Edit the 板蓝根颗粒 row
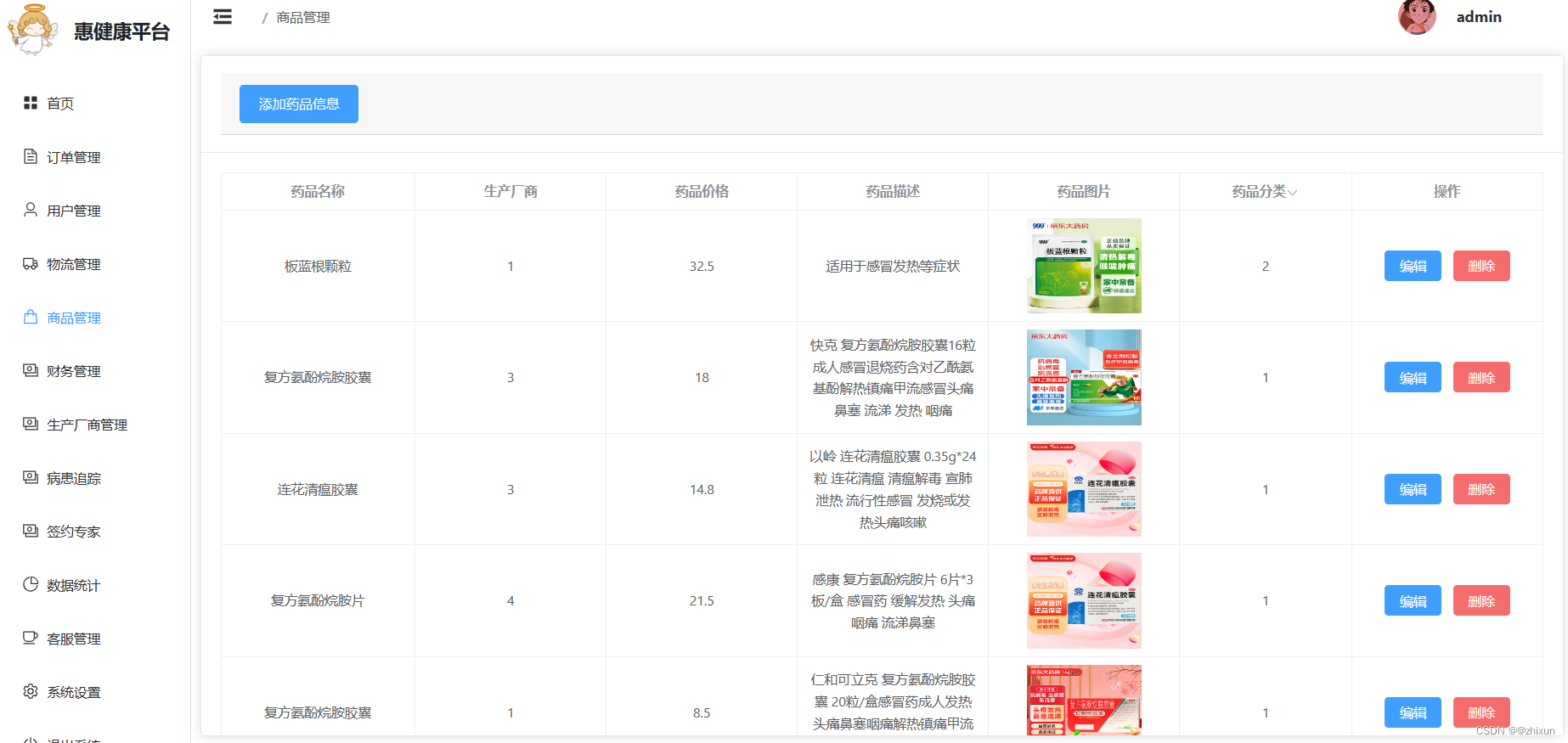This screenshot has height=743, width=1568. 1413,266
